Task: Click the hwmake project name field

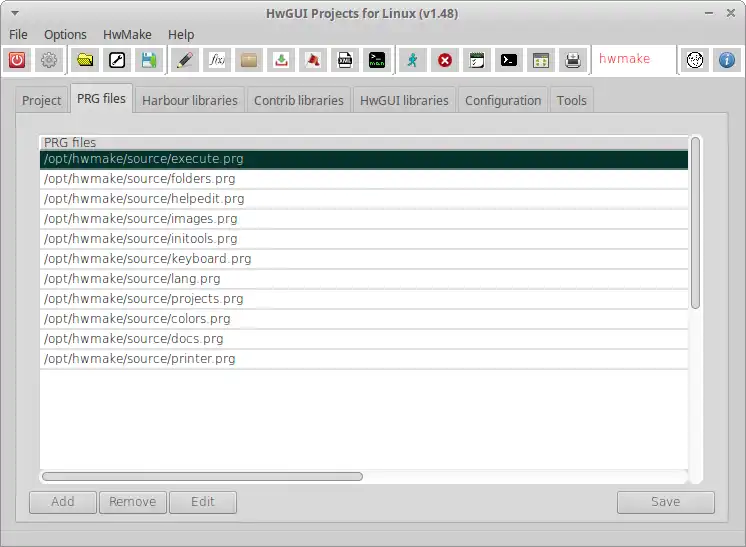Action: tap(634, 59)
